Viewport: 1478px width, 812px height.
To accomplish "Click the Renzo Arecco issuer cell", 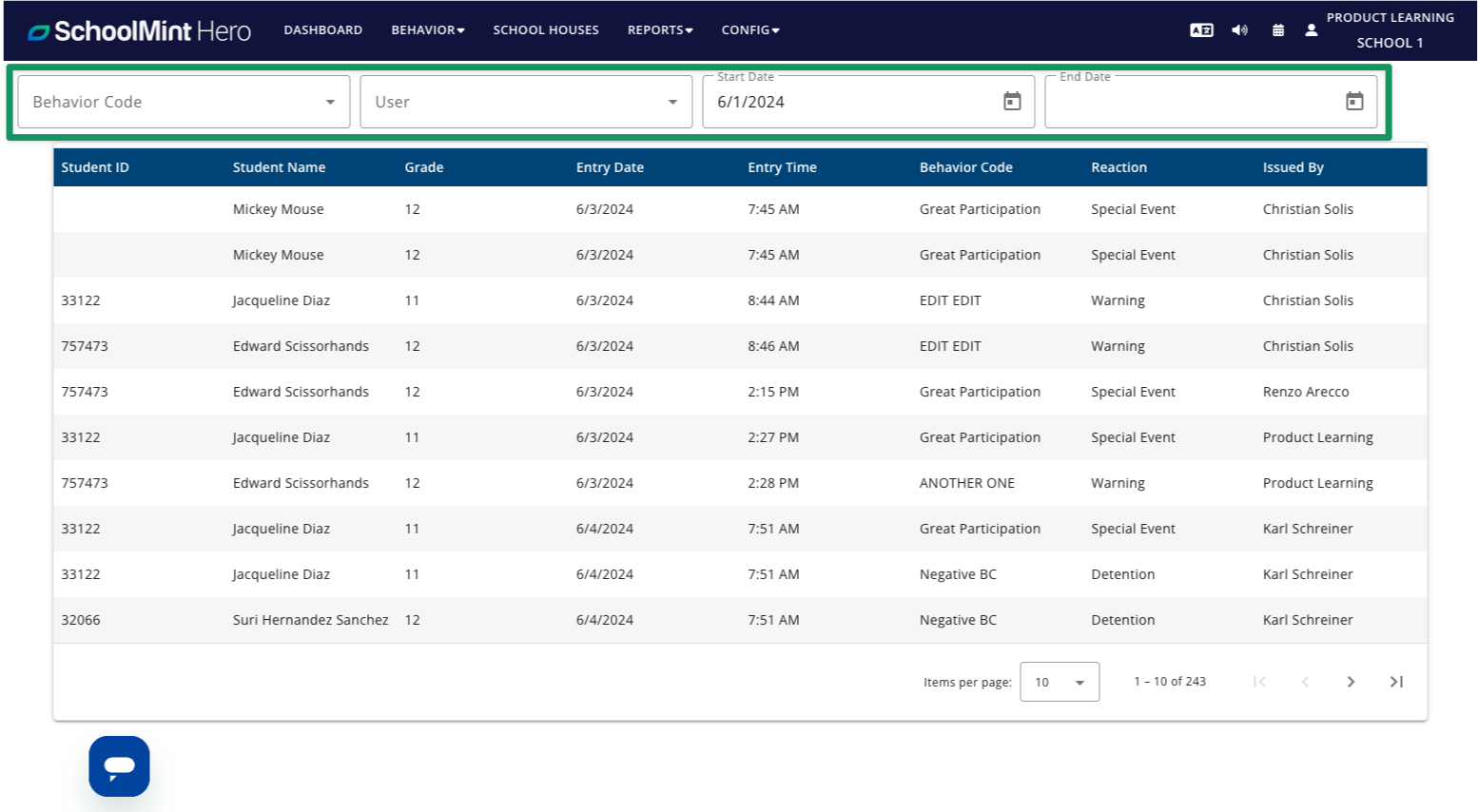I will click(x=1306, y=392).
